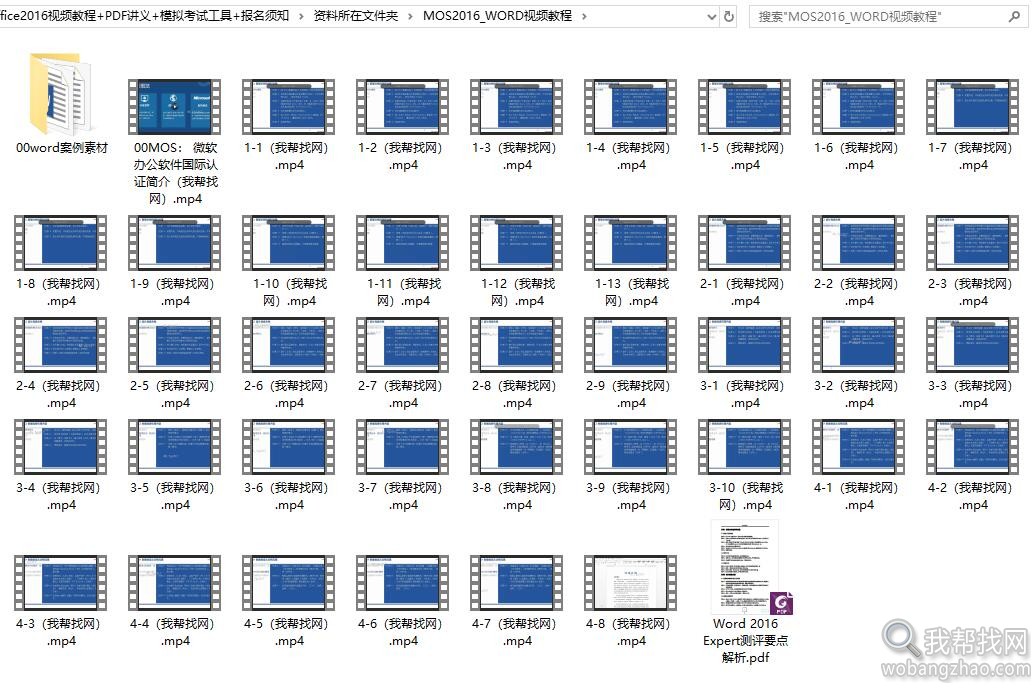Select the 1-9 mp4 video icon
Screen dimensions: 1036x688
tap(175, 243)
